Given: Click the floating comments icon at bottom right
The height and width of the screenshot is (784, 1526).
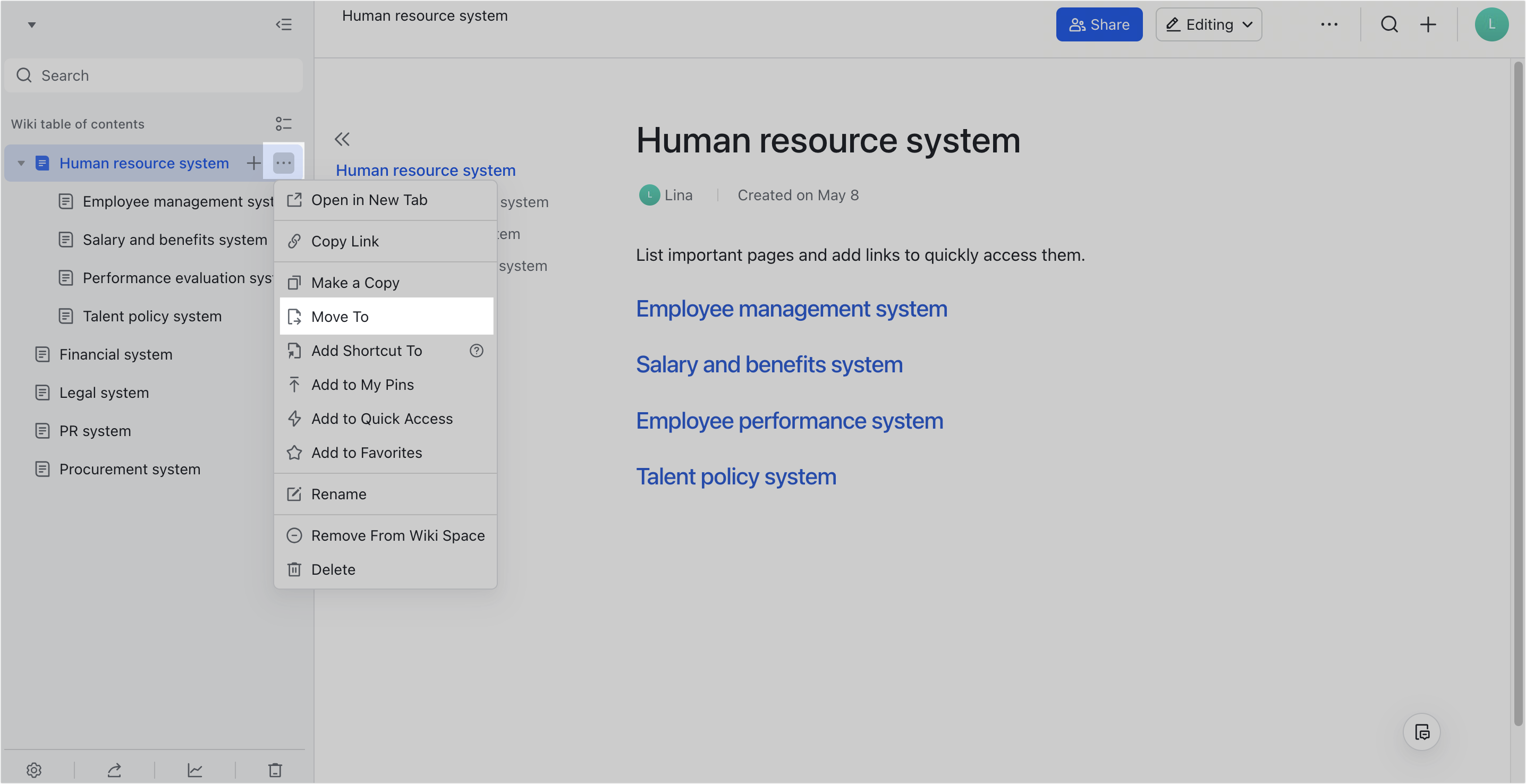Looking at the screenshot, I should (x=1422, y=732).
